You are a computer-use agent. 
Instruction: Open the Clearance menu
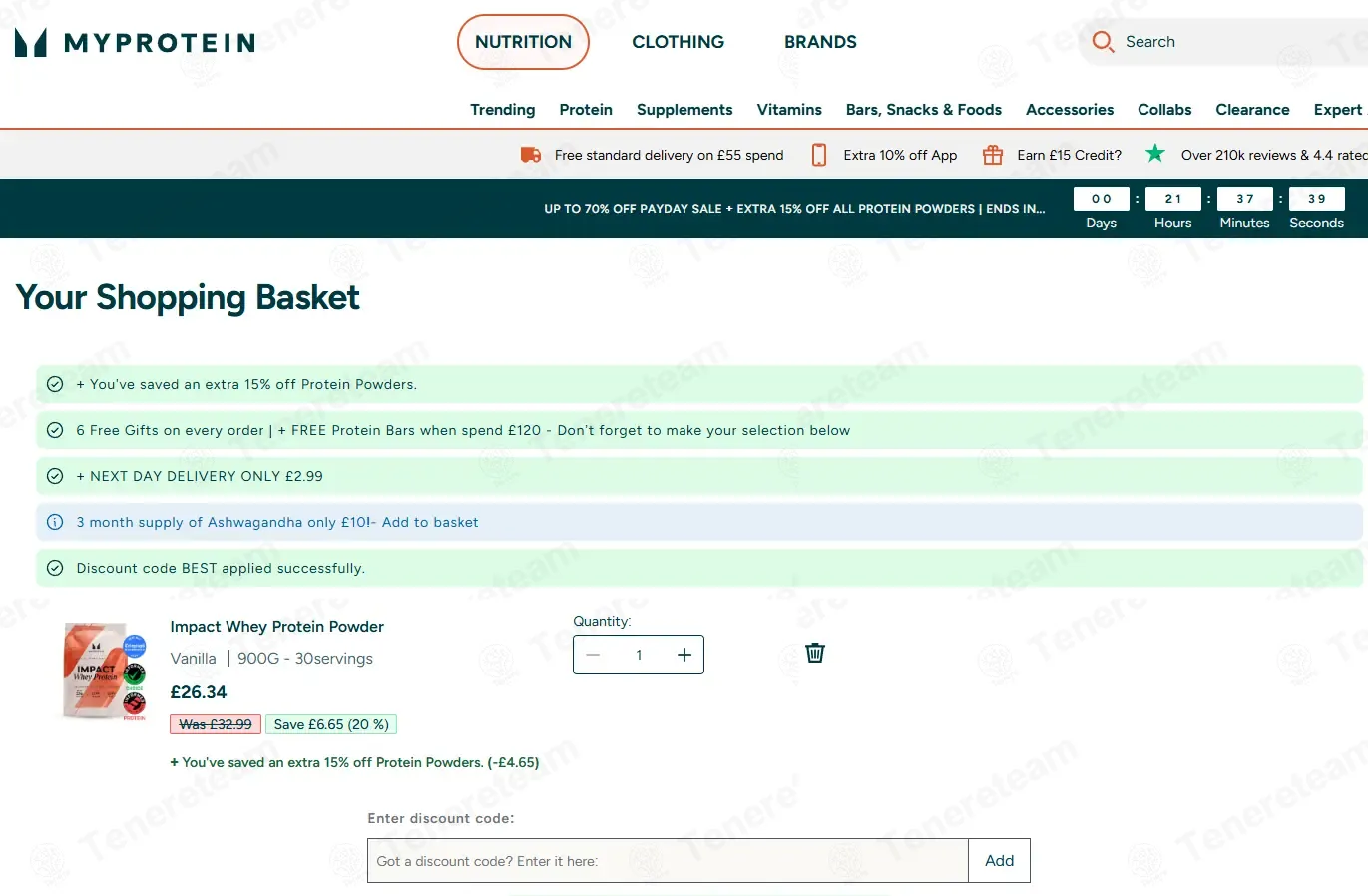1252,110
